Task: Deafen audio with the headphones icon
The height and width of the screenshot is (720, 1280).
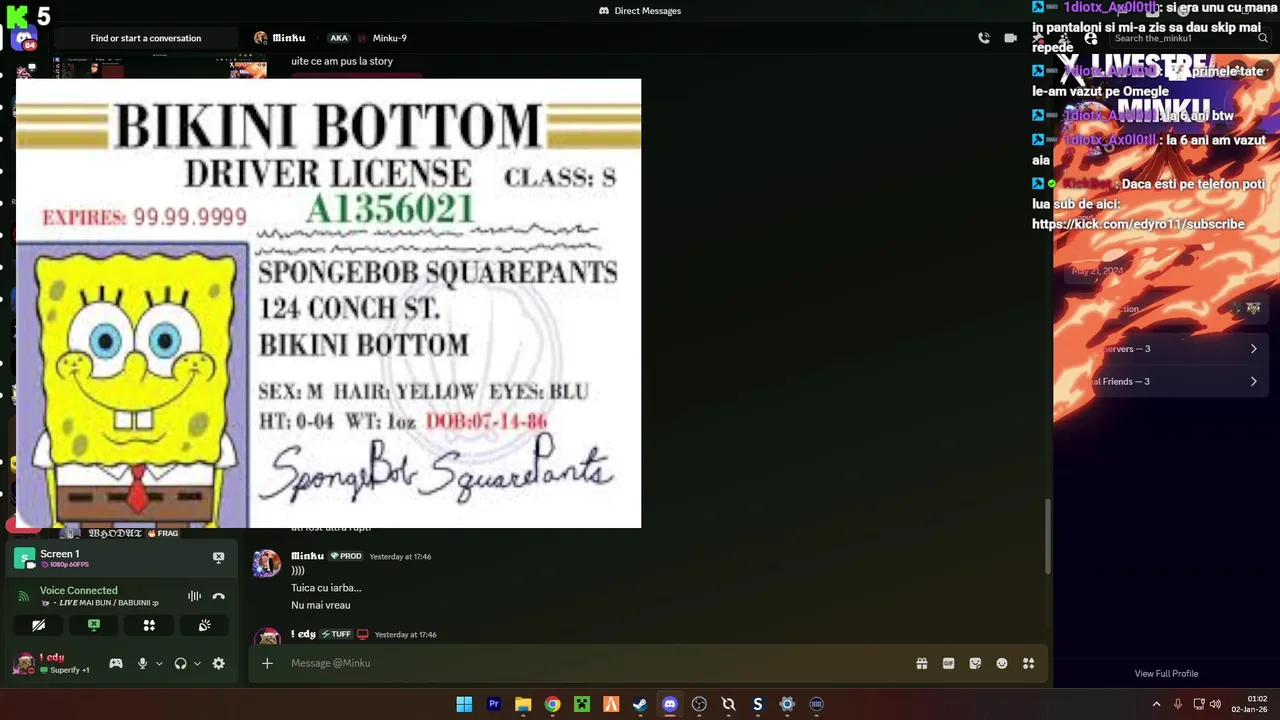Action: pyautogui.click(x=180, y=663)
